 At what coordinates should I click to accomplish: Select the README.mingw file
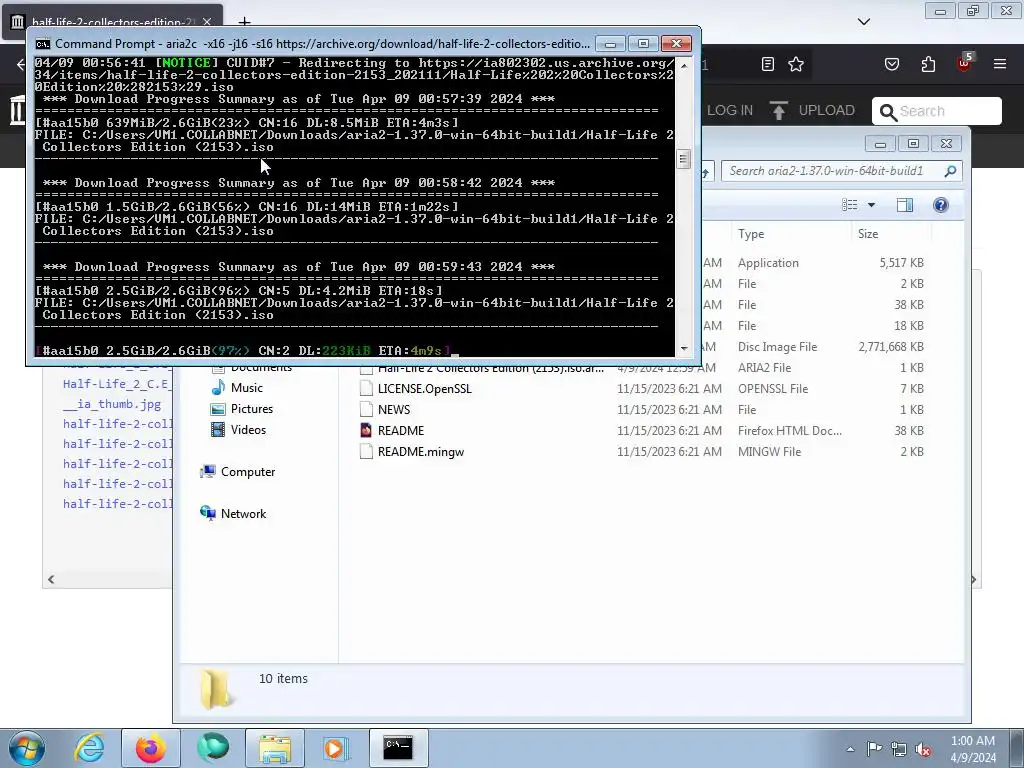pos(421,451)
